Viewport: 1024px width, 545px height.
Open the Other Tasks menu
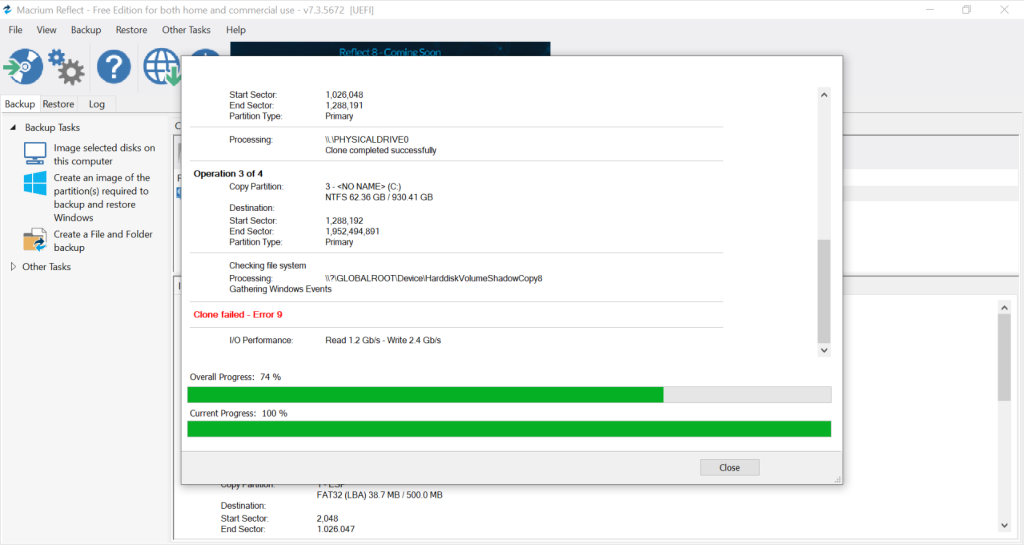point(187,30)
